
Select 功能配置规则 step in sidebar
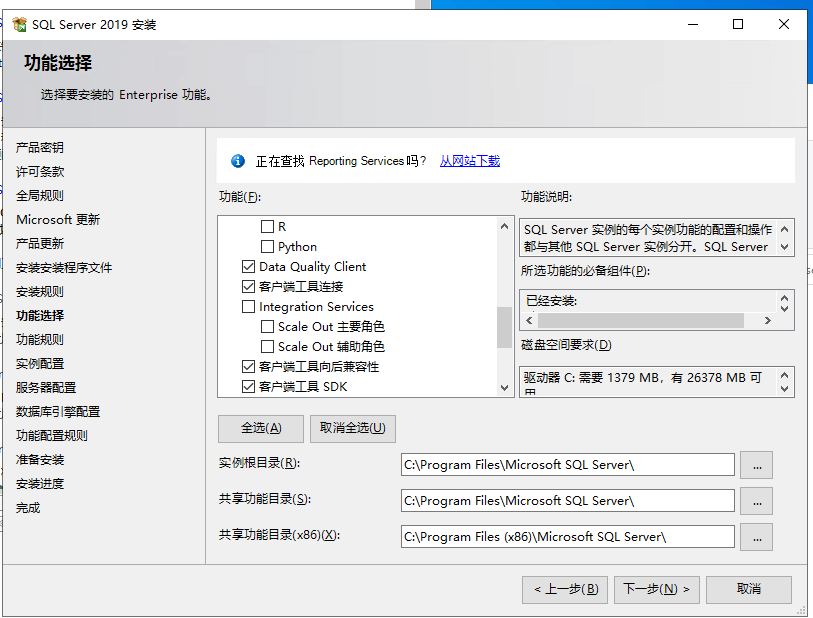52,436
